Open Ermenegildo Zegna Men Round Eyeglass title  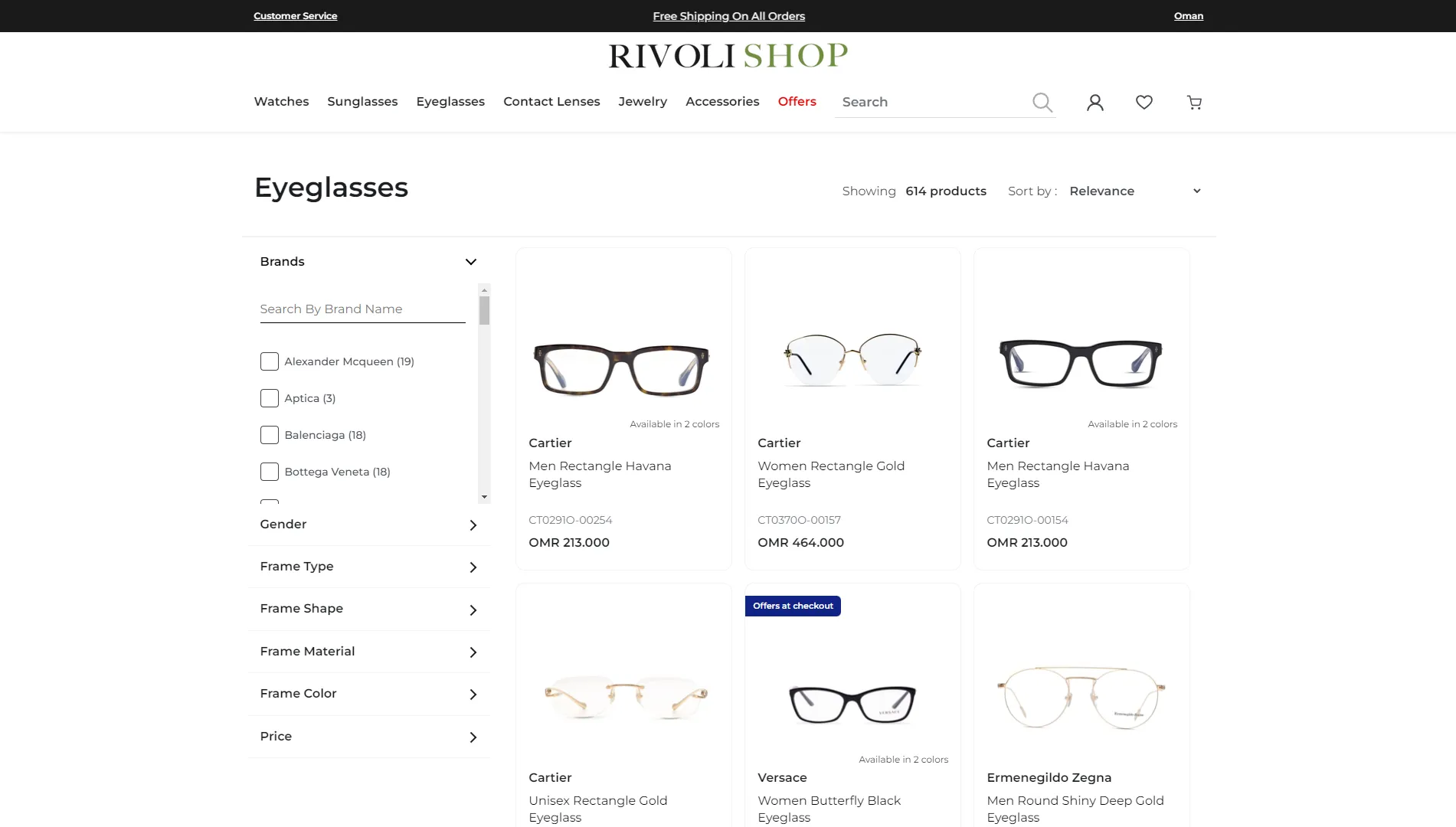1075,809
